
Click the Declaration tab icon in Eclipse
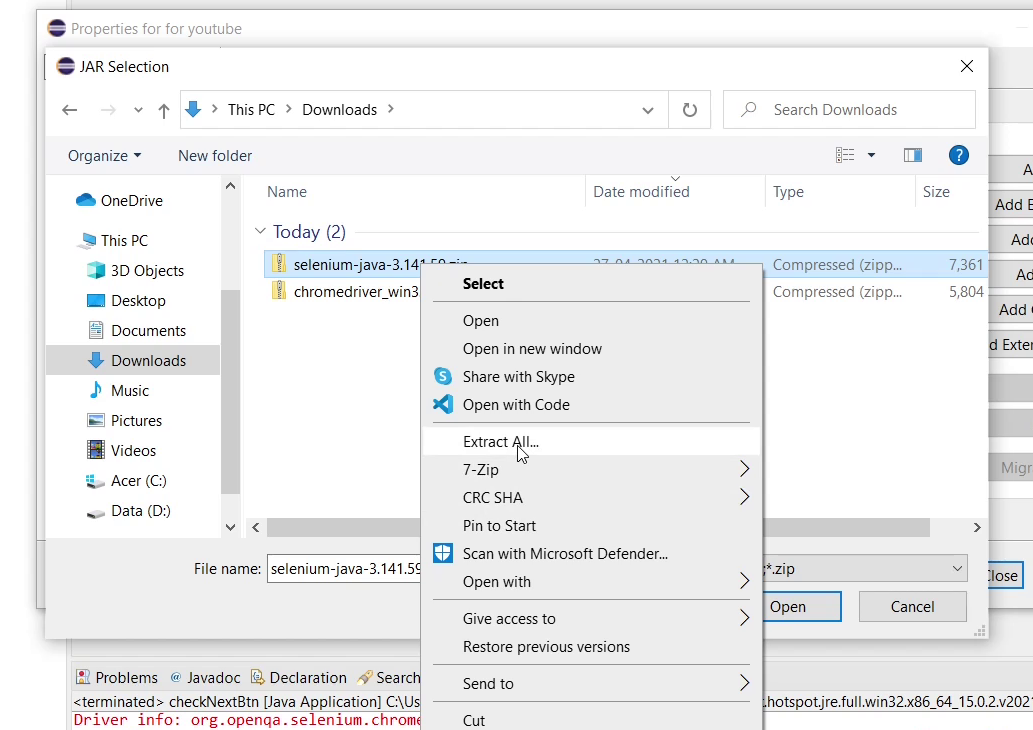(258, 677)
